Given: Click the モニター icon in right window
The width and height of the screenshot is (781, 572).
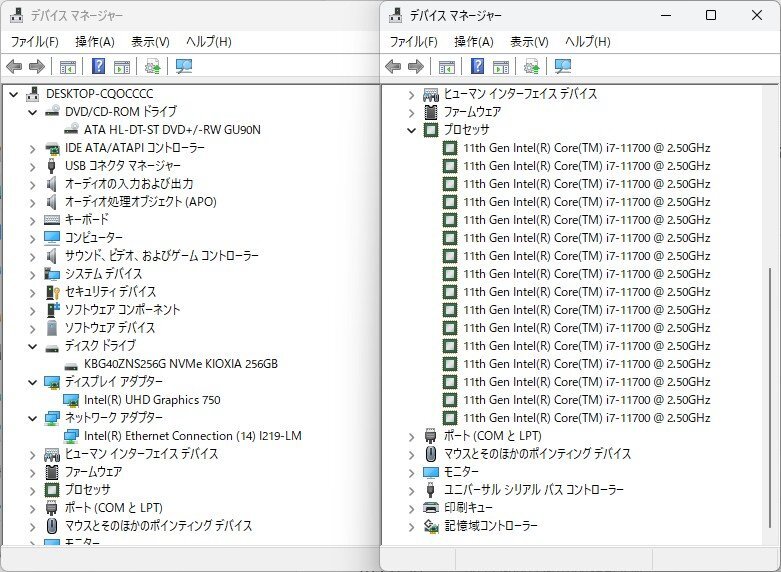Looking at the screenshot, I should tap(431, 471).
